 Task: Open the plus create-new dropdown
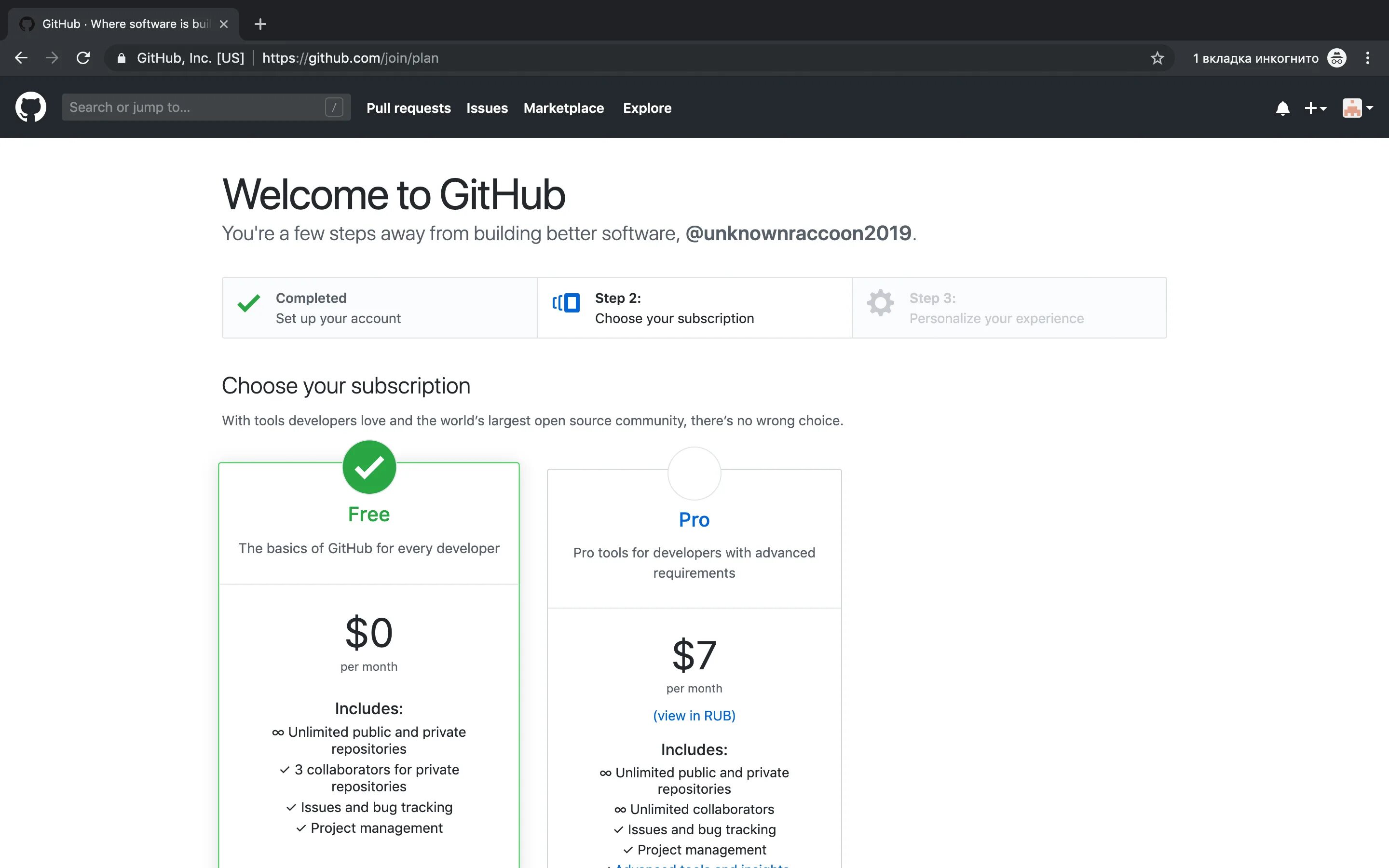coord(1316,108)
